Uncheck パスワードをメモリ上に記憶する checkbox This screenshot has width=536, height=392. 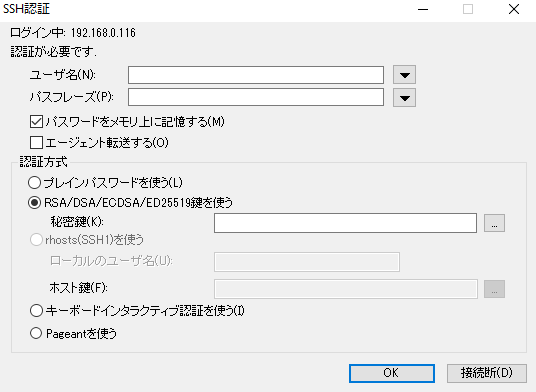[36, 121]
